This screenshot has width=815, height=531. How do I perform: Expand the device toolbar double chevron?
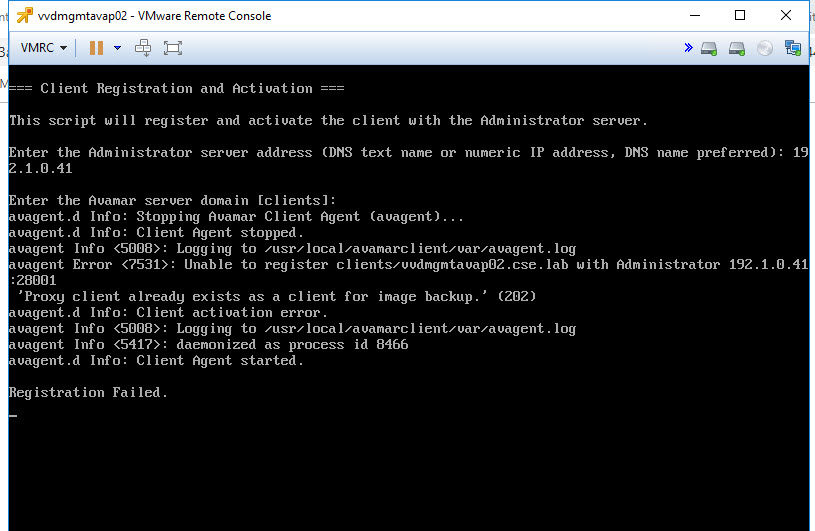(688, 48)
